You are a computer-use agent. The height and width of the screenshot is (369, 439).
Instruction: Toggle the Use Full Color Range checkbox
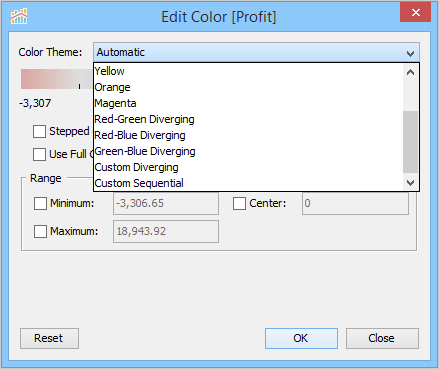[39, 154]
